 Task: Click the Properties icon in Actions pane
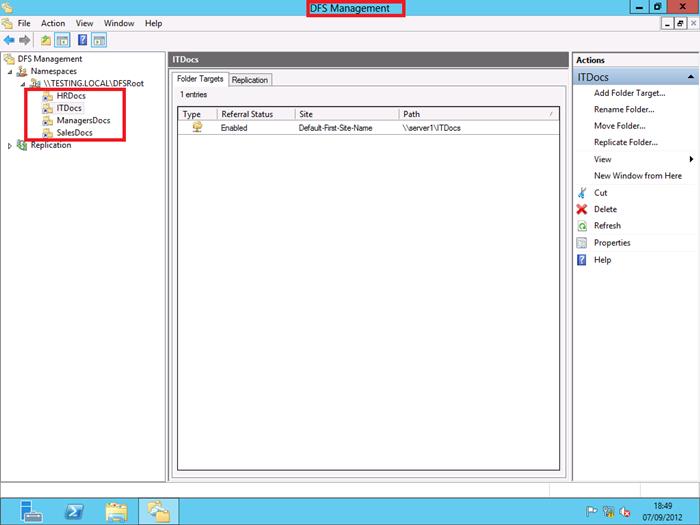[582, 243]
